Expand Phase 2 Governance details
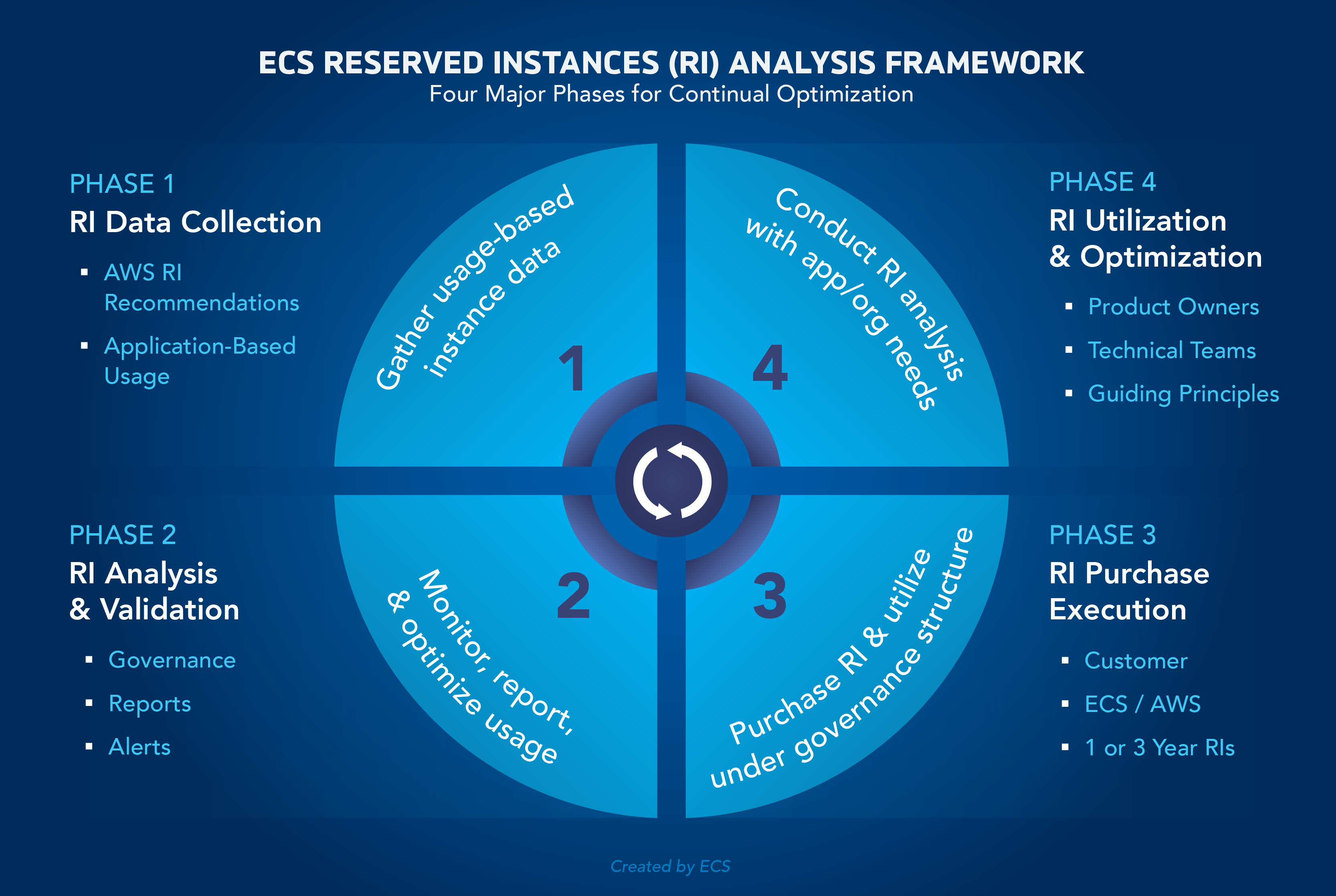1336x896 pixels. [170, 659]
